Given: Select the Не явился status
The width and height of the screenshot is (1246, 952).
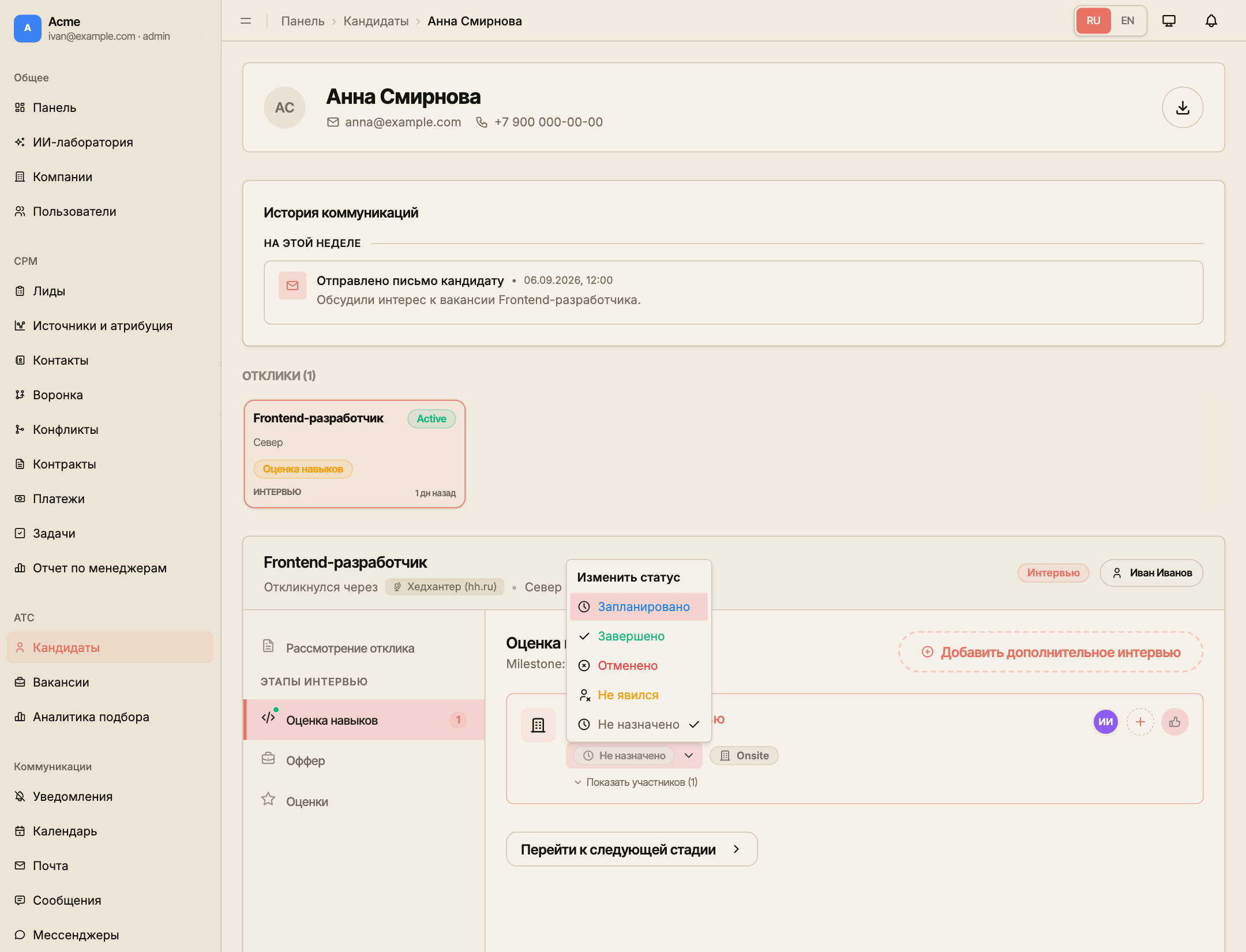Looking at the screenshot, I should (639, 695).
